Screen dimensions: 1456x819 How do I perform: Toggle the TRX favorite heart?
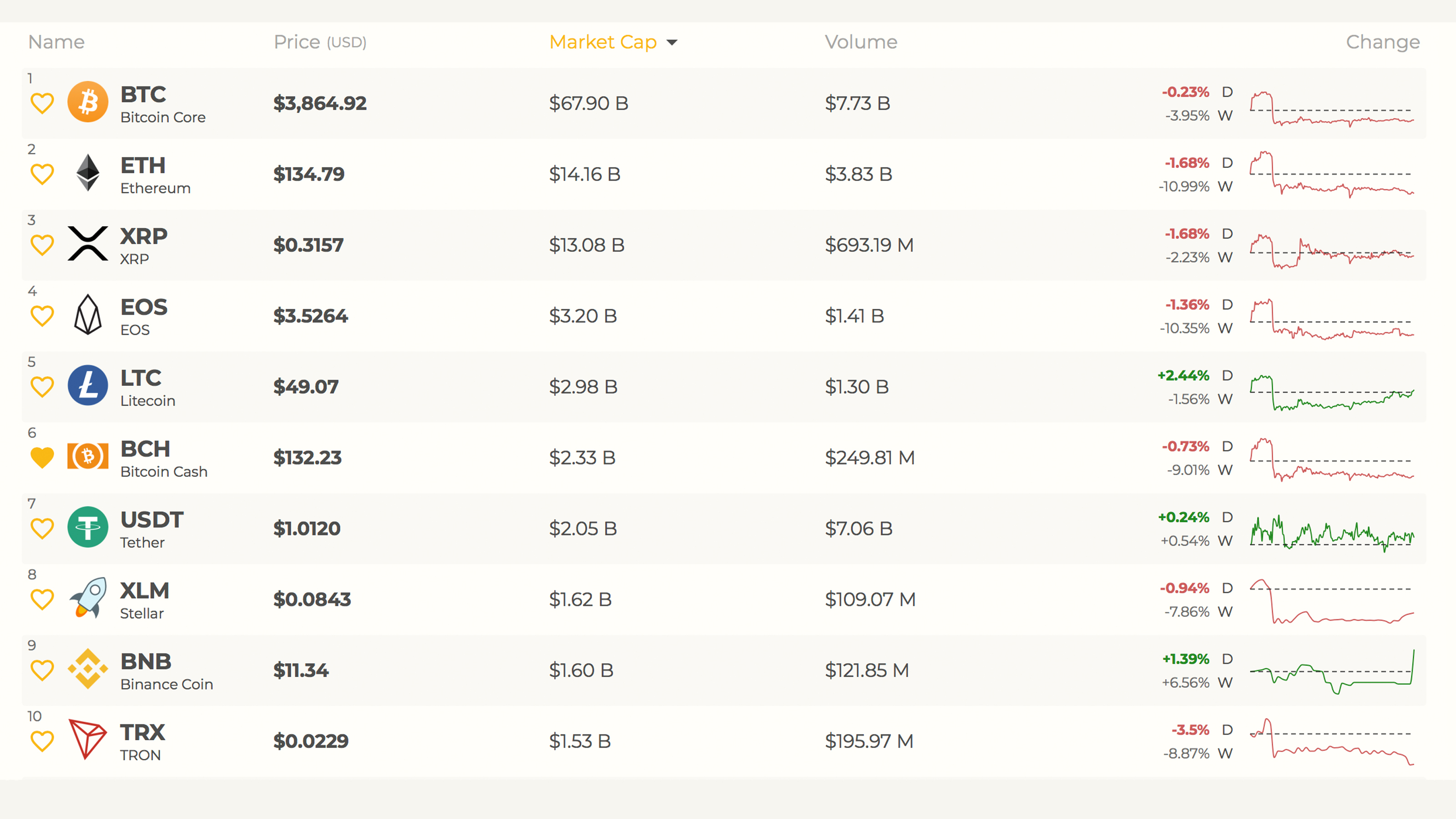pyautogui.click(x=42, y=741)
